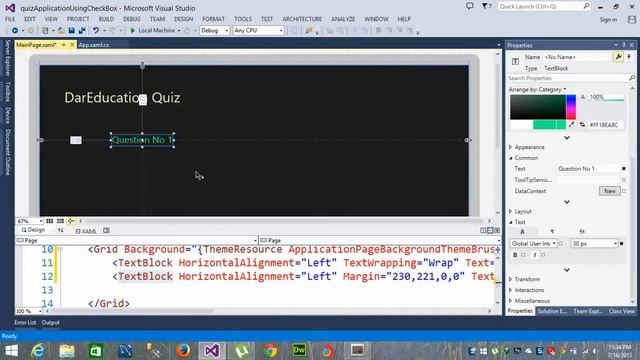Pick color with the eyedropper icon
Screen dimensions: 640x360
pos(571,124)
